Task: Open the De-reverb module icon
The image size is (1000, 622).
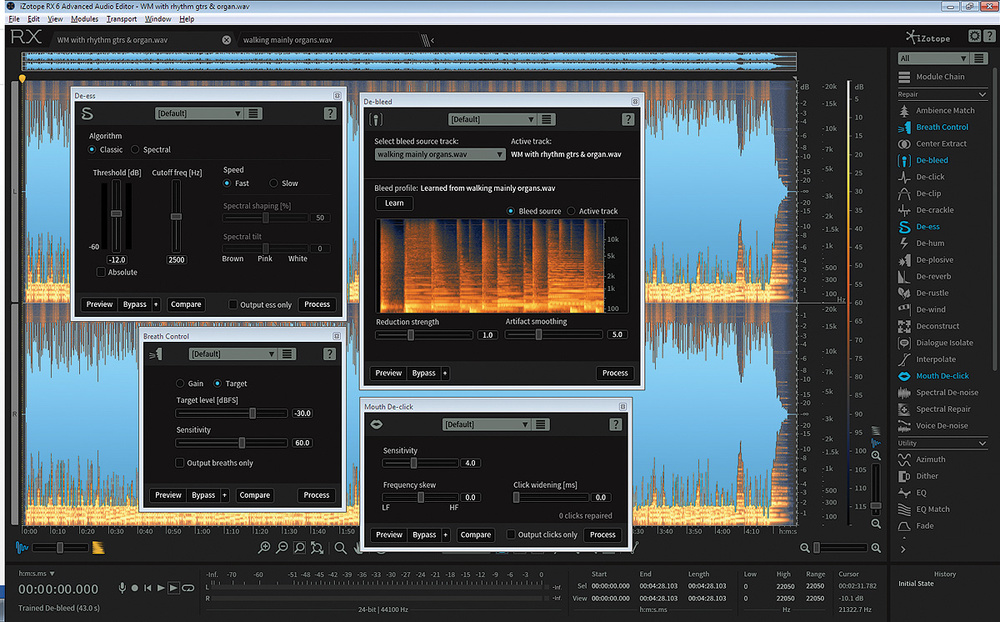Action: 904,276
